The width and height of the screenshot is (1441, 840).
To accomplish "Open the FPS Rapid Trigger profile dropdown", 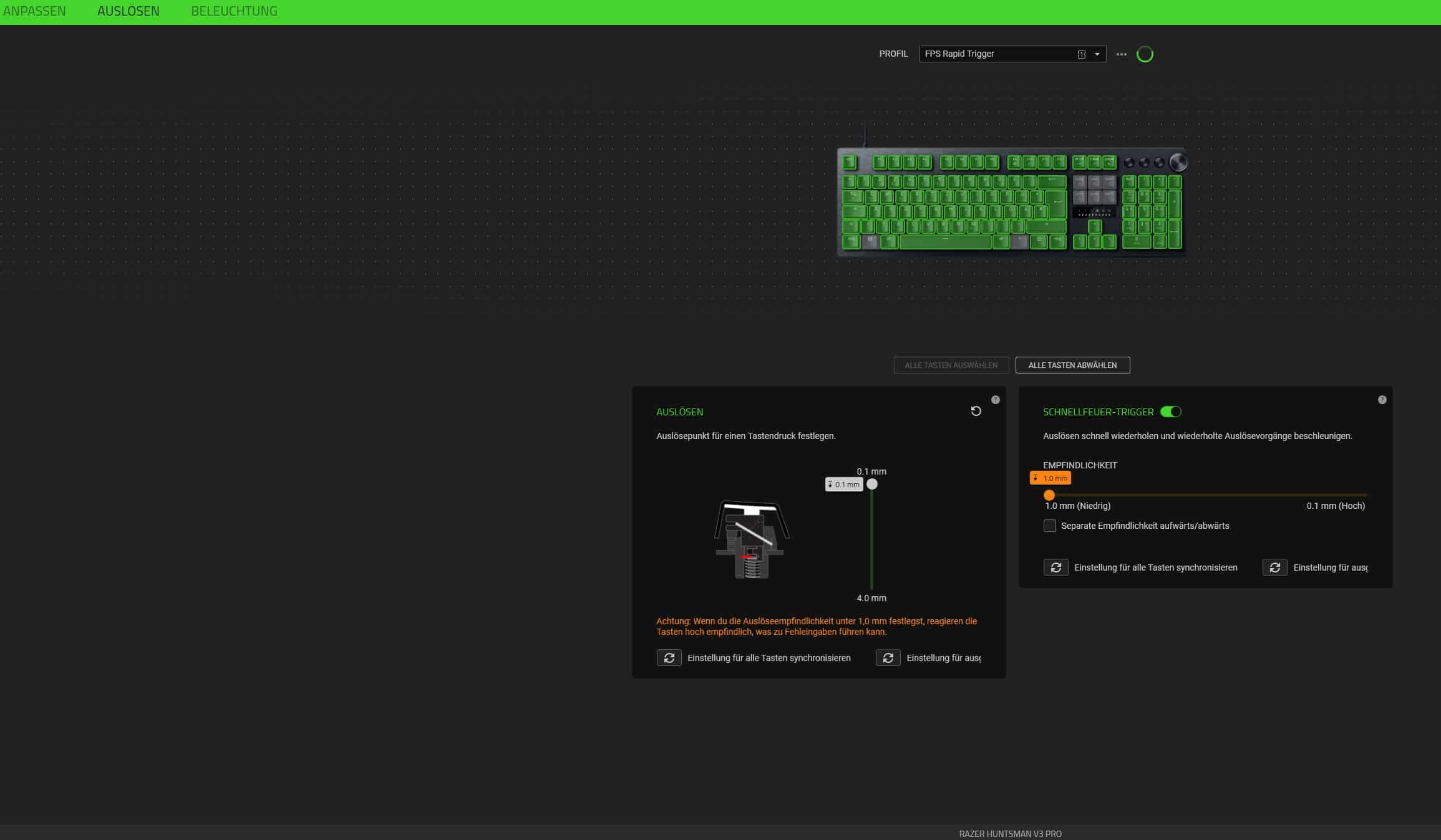I will click(x=998, y=54).
